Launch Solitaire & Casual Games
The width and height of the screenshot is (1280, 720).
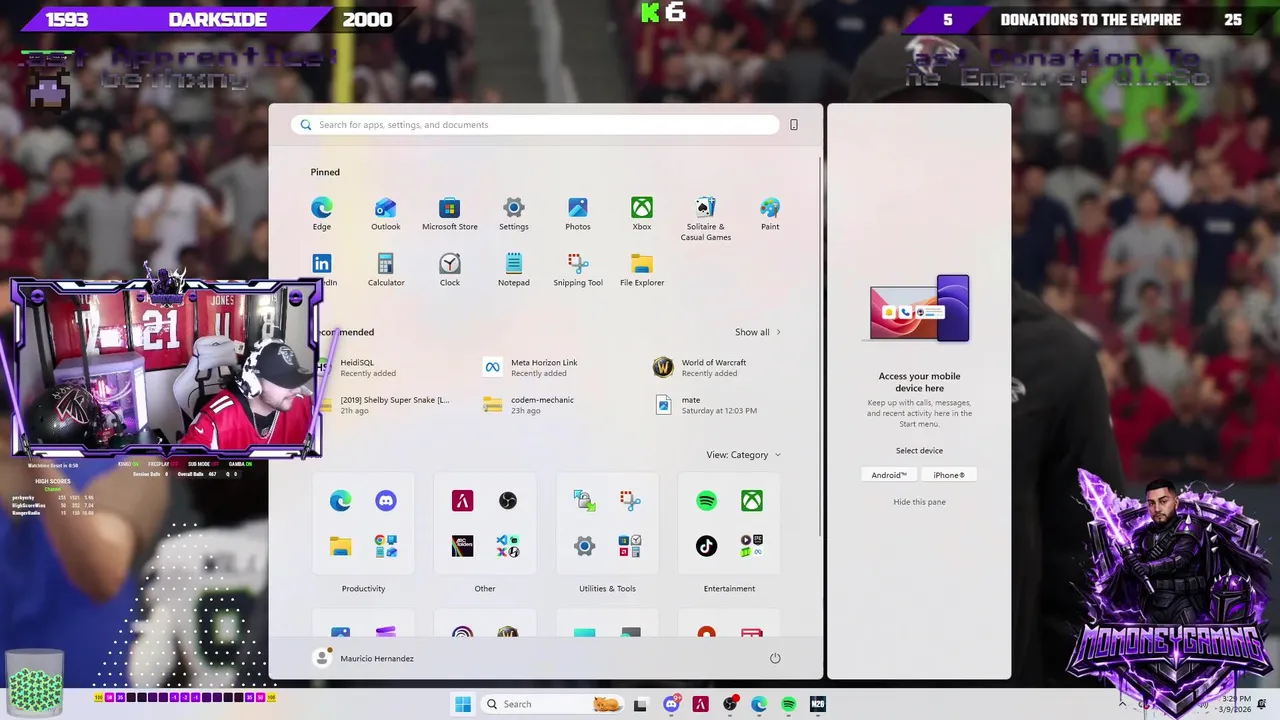(705, 219)
